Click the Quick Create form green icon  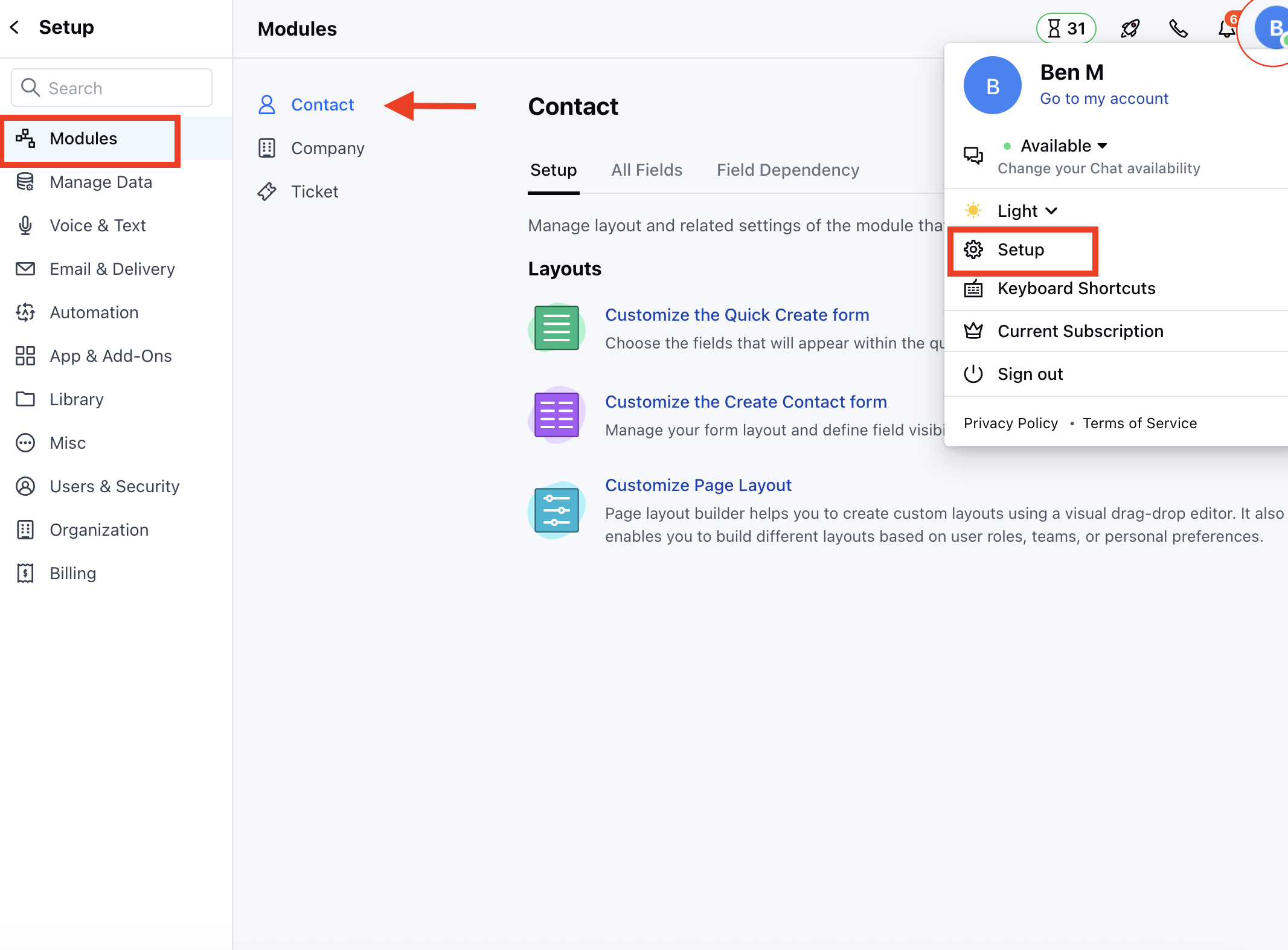556,328
